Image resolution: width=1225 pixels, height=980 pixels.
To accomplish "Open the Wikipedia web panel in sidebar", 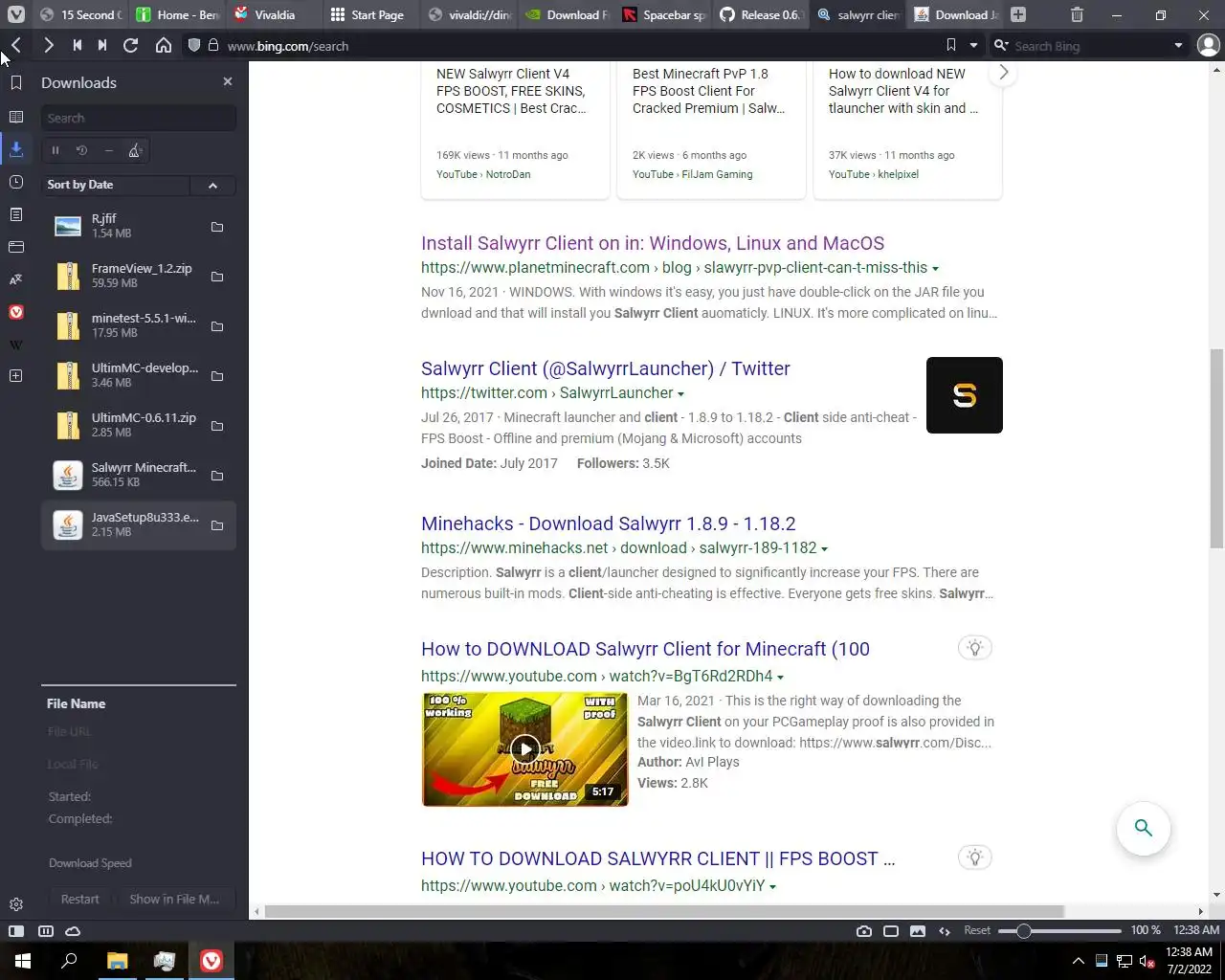I will tap(16, 345).
